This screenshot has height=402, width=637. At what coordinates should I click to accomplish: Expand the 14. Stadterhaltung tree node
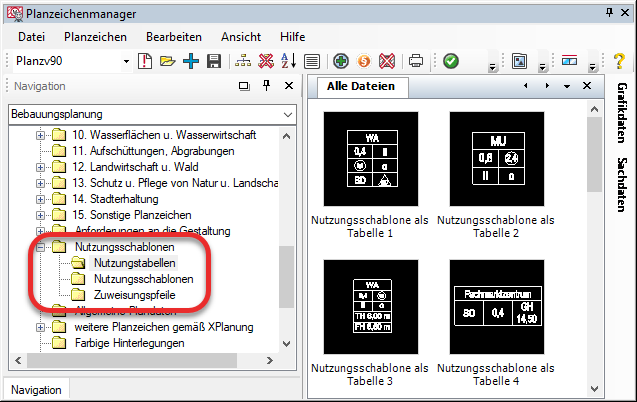click(x=41, y=199)
